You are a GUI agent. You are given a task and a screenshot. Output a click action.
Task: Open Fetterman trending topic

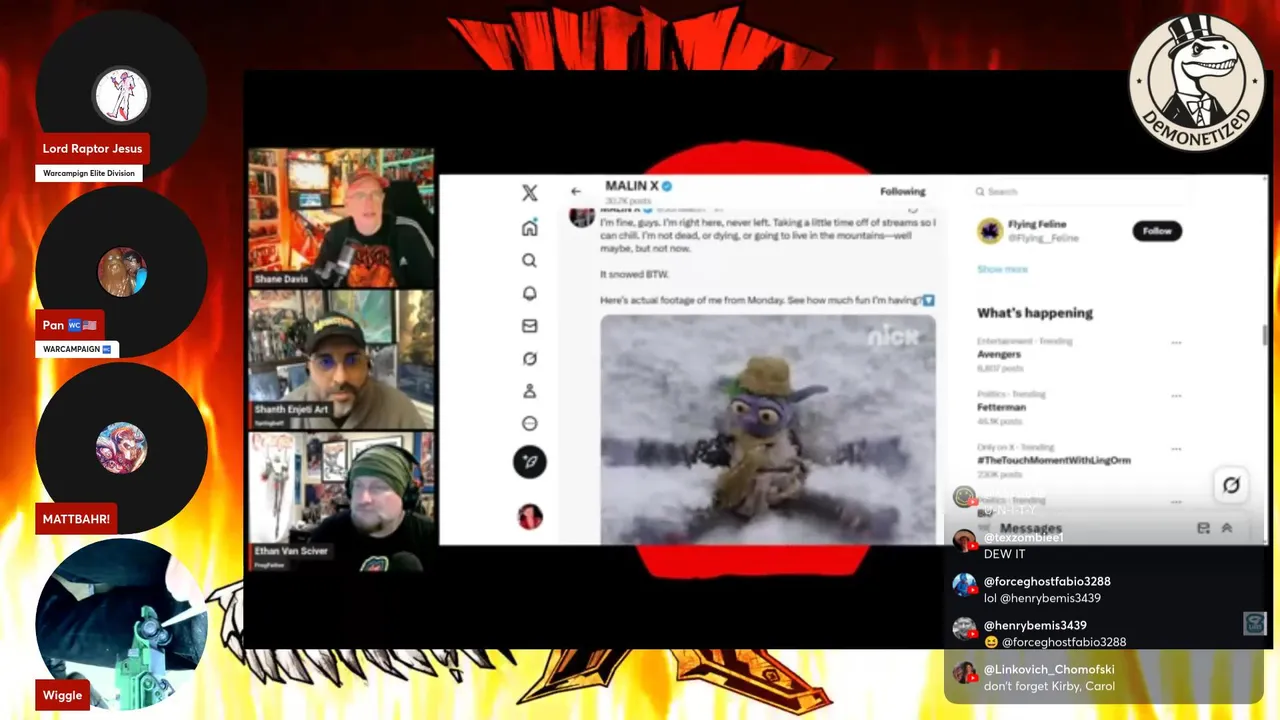point(1002,407)
